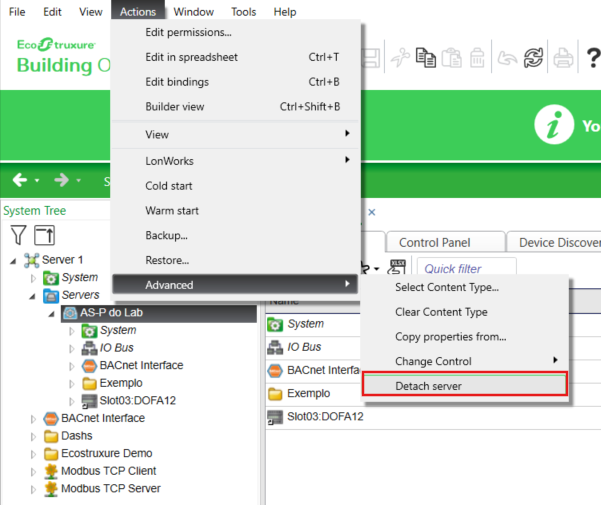Screen dimensions: 601x505
Task: Click the Save toolbar icon
Action: tap(370, 58)
